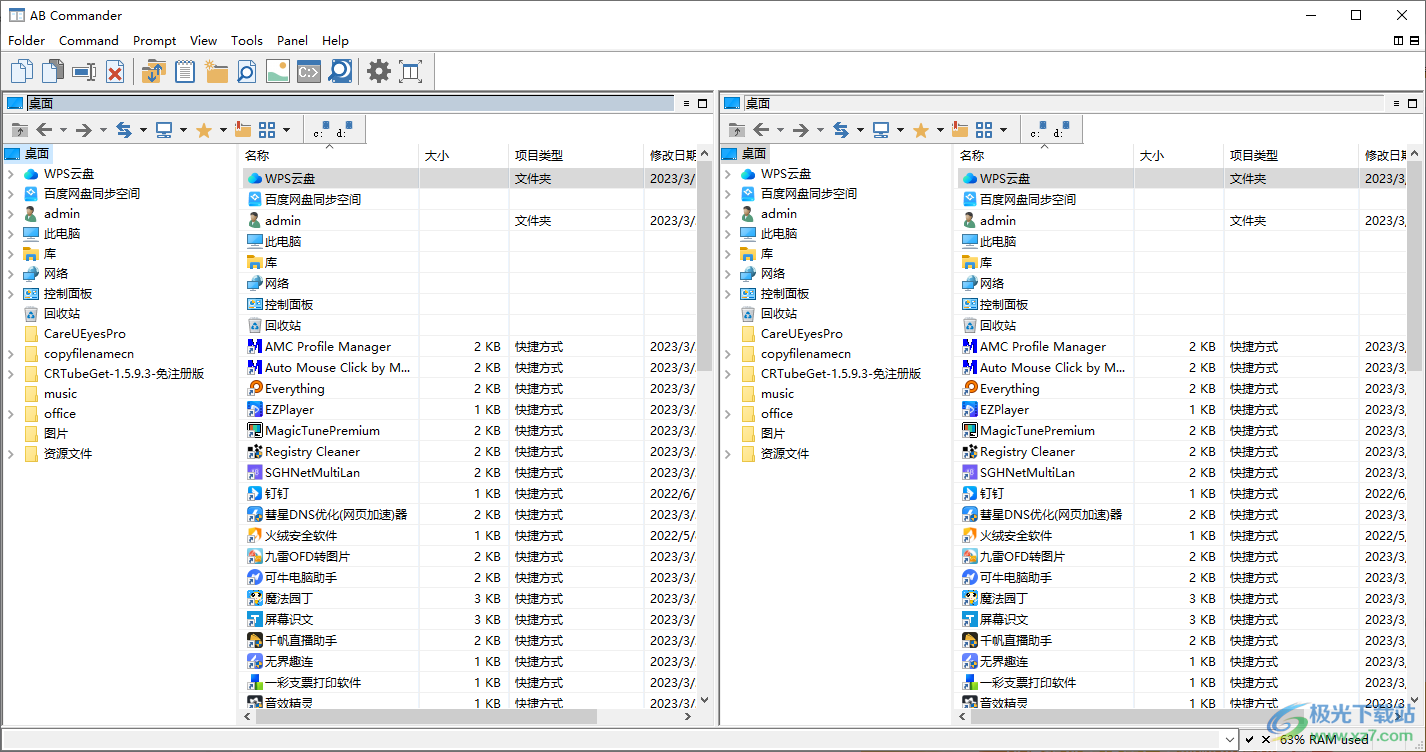Image resolution: width=1426 pixels, height=752 pixels.
Task: Click bookmarked folder icon in left panel
Action: click(243, 130)
